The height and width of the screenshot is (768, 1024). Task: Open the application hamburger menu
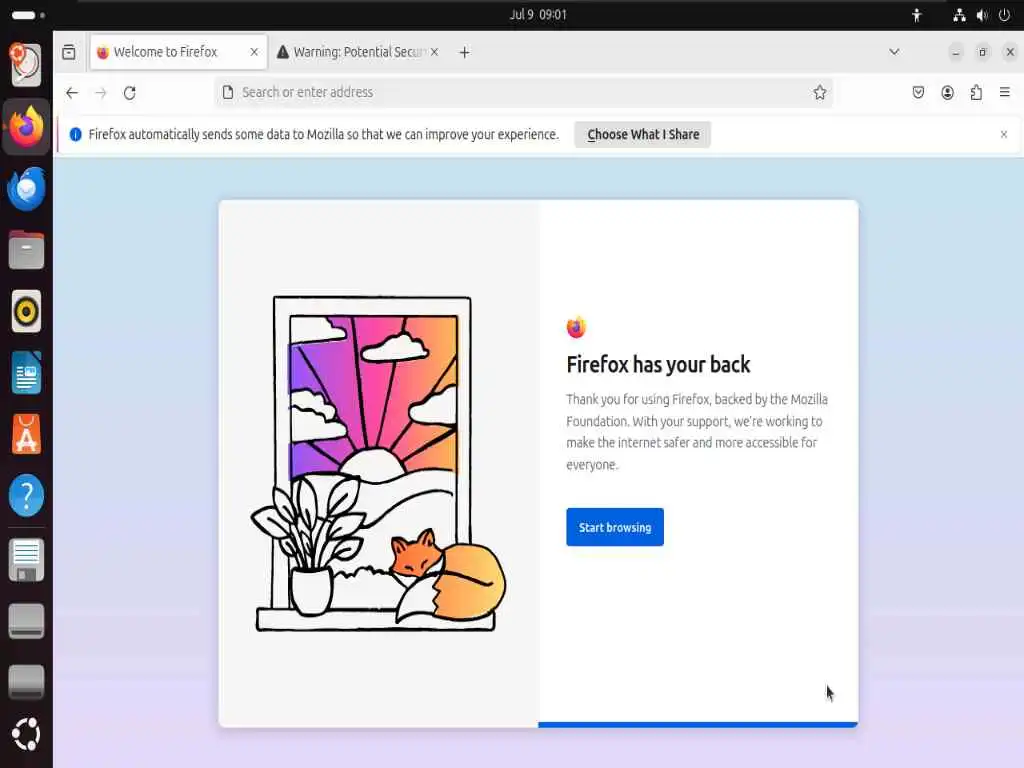point(1004,93)
